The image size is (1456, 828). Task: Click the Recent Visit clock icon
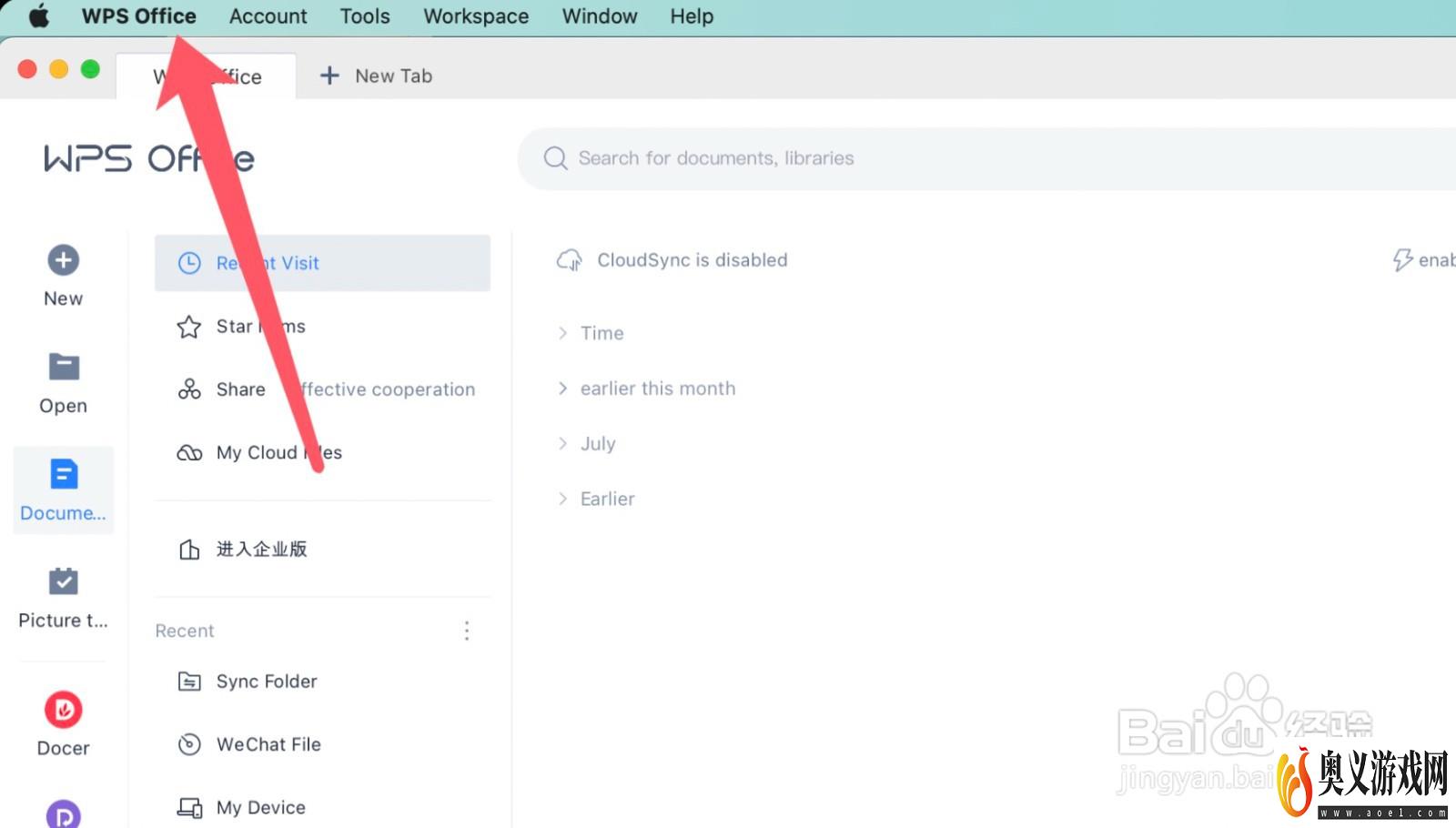189,263
